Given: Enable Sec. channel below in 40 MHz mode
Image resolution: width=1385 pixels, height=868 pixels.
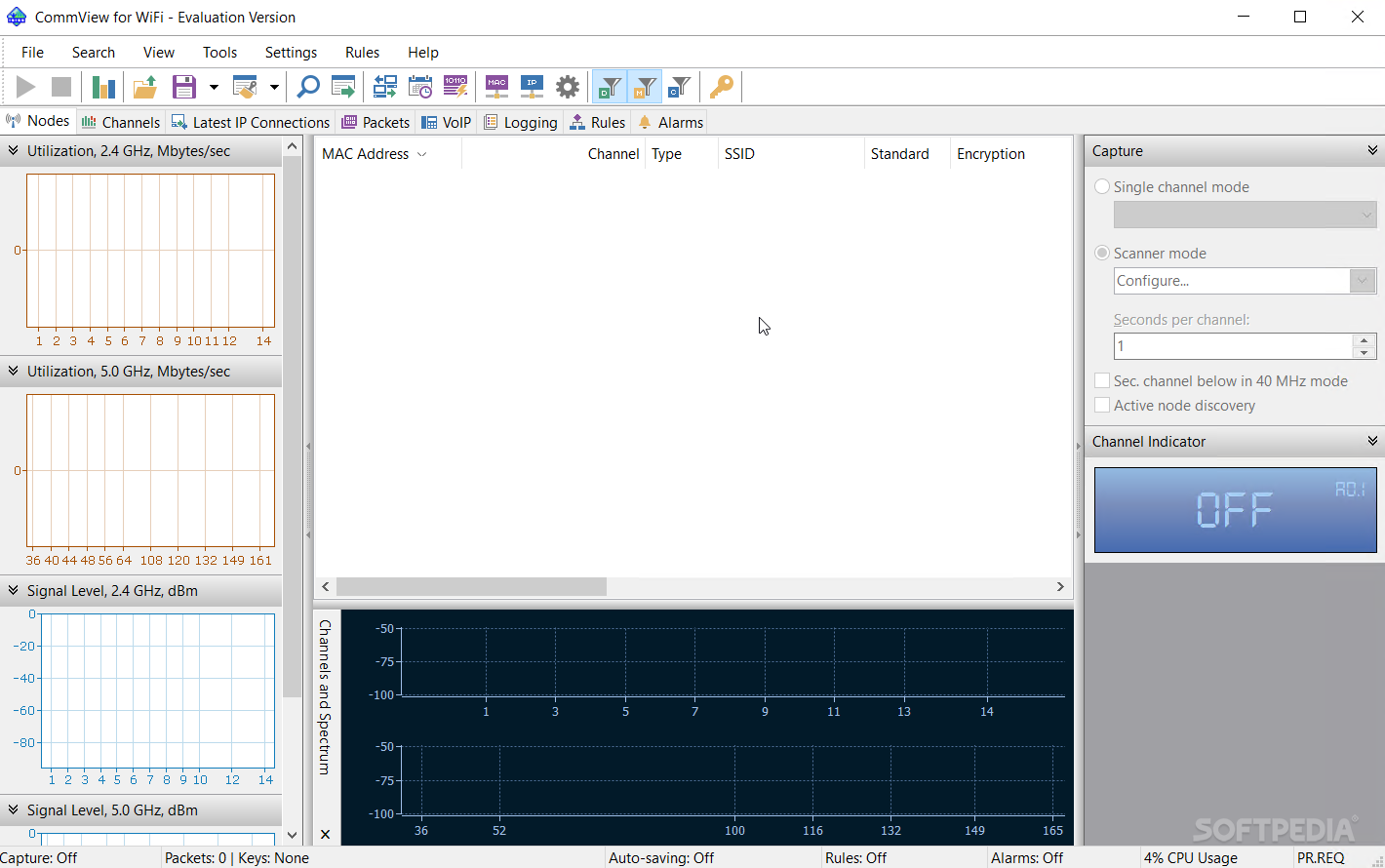Looking at the screenshot, I should (1102, 380).
